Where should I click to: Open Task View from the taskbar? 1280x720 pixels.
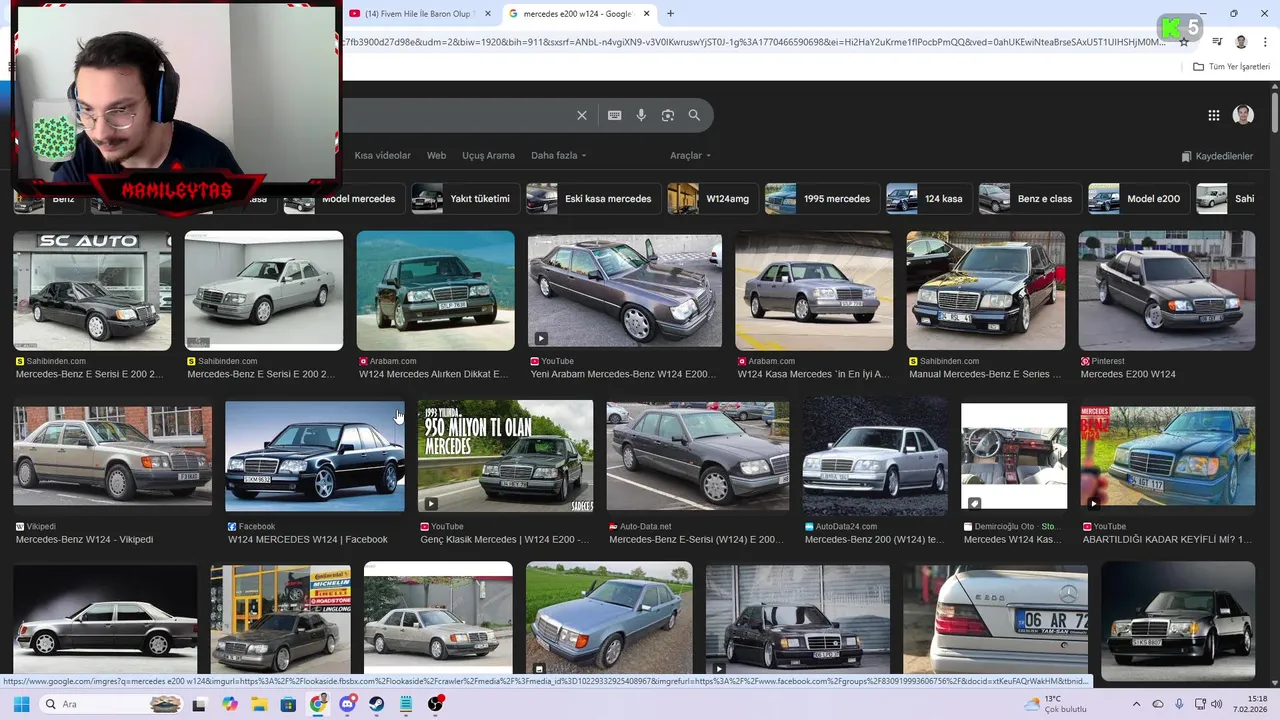(199, 704)
